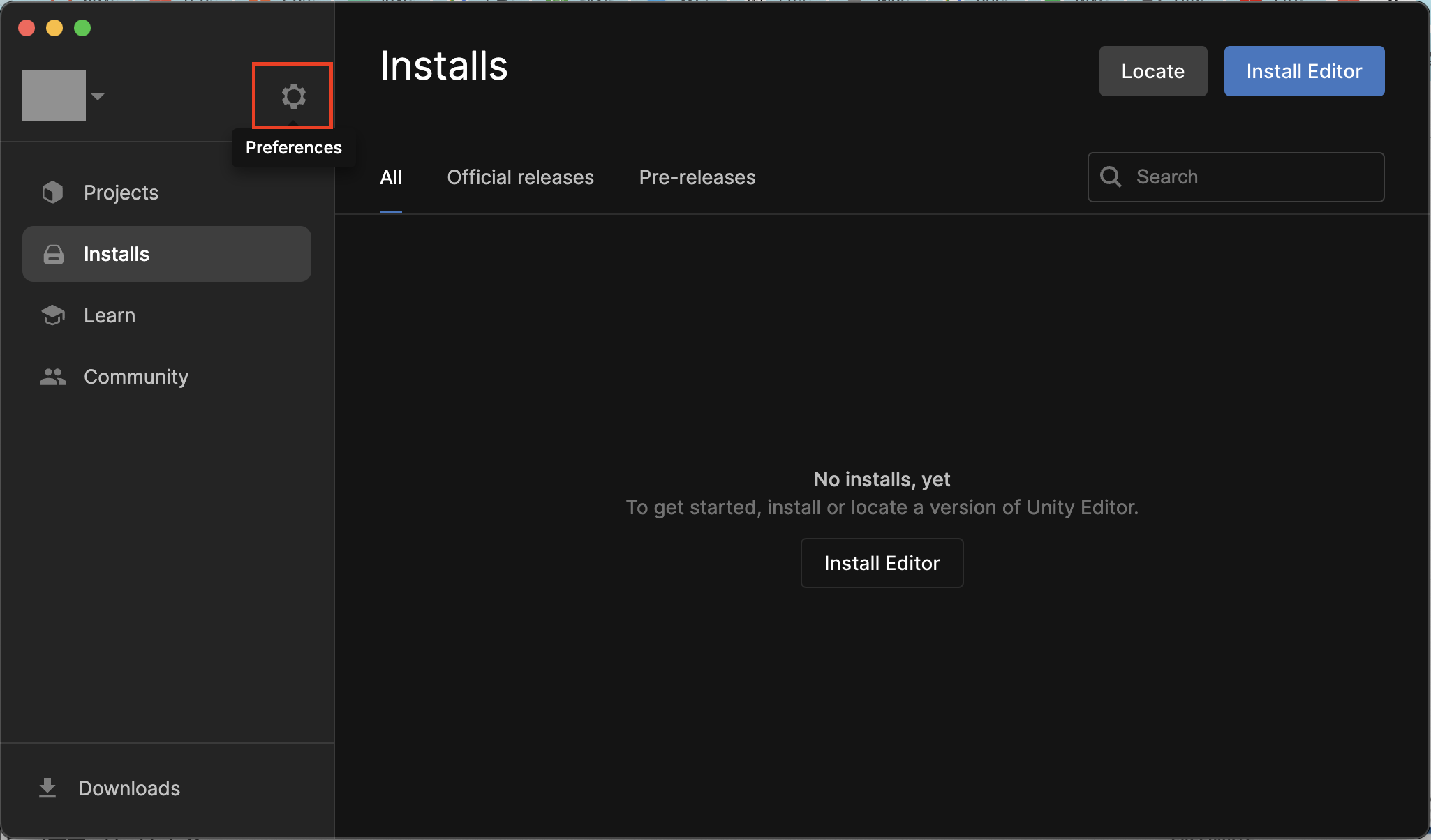
Task: Switch to the All tab
Action: pyautogui.click(x=391, y=177)
